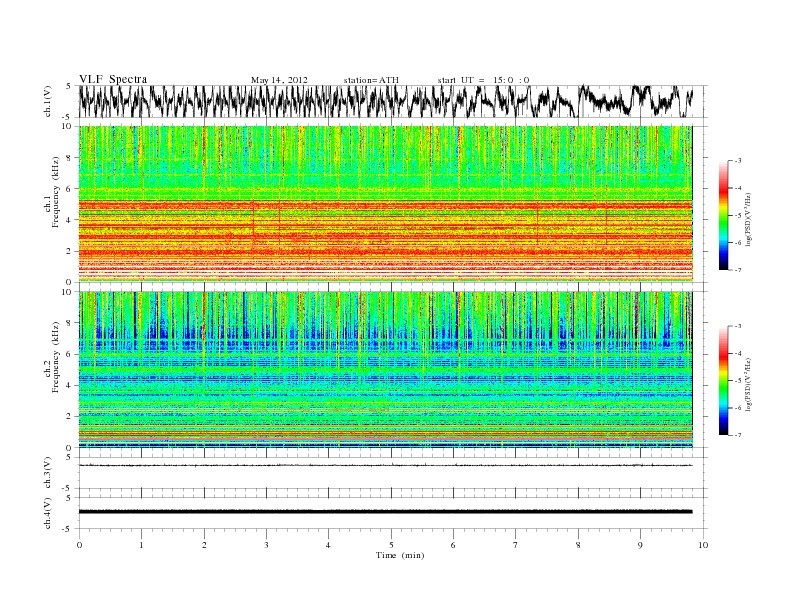Click the "ch.3(V)" axis label

pos(47,473)
